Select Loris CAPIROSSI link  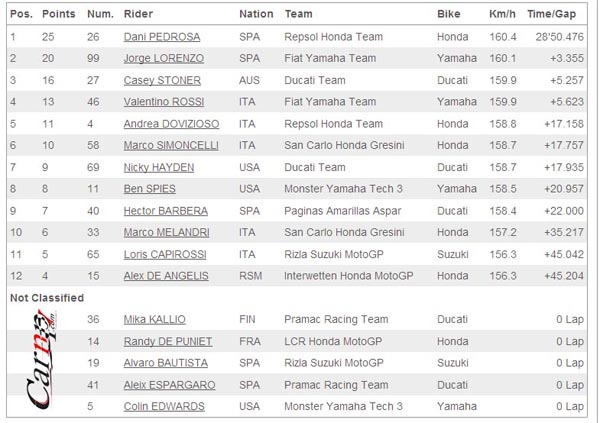point(165,255)
